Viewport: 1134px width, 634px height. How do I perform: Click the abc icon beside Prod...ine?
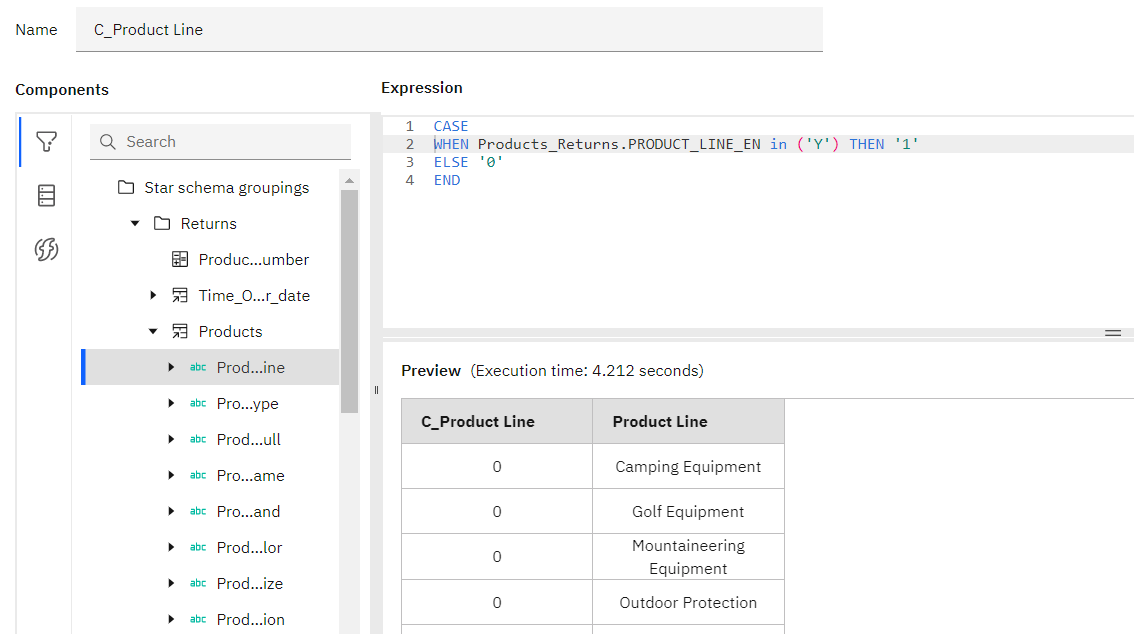(198, 367)
